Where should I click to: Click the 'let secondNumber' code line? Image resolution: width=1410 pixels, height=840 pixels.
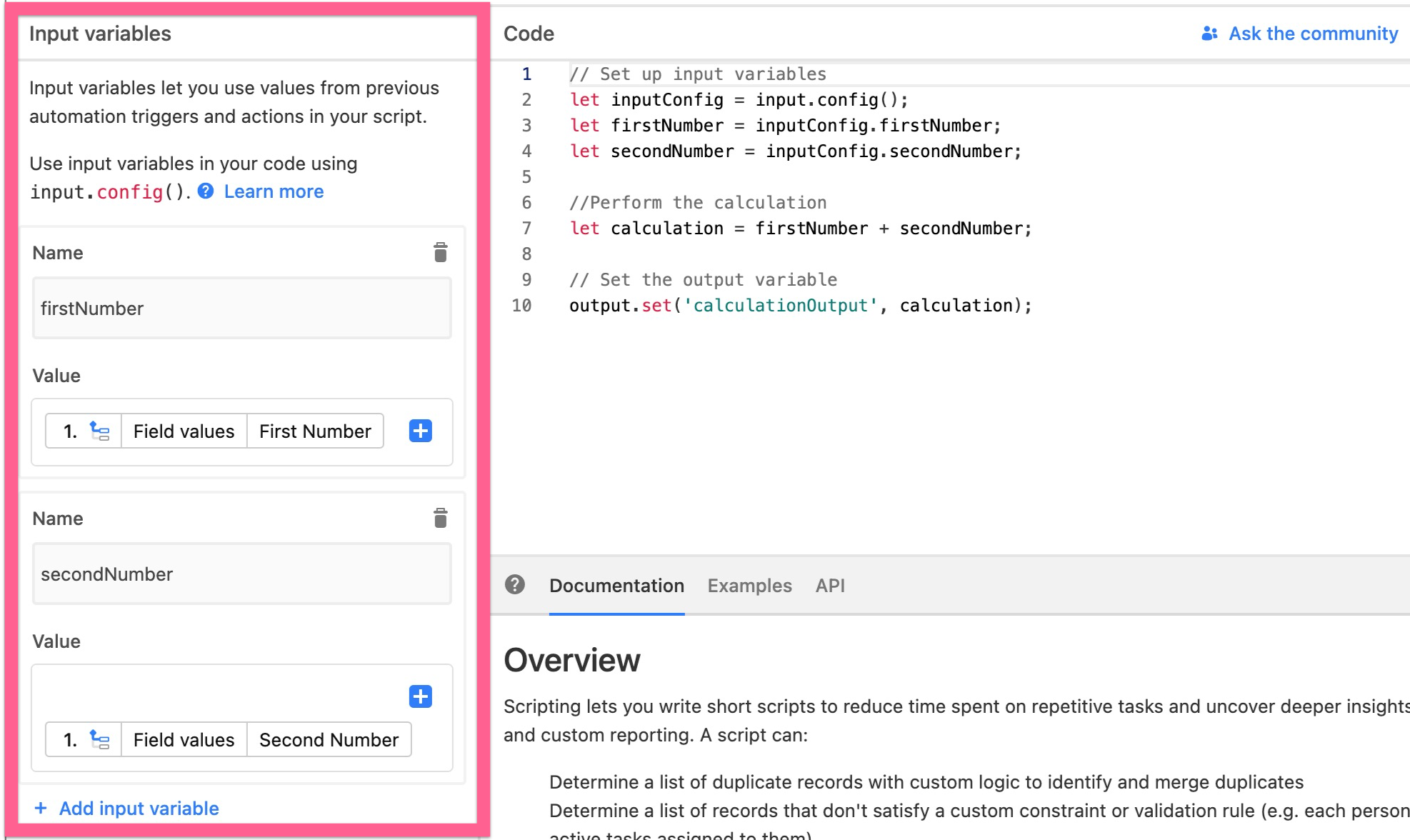point(795,151)
